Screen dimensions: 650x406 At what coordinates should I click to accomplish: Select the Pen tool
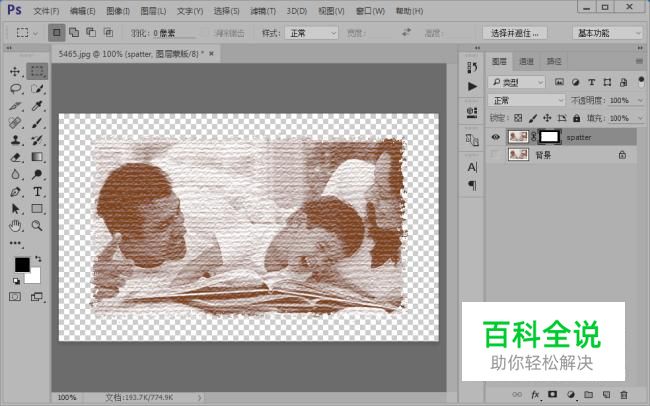[x=15, y=192]
